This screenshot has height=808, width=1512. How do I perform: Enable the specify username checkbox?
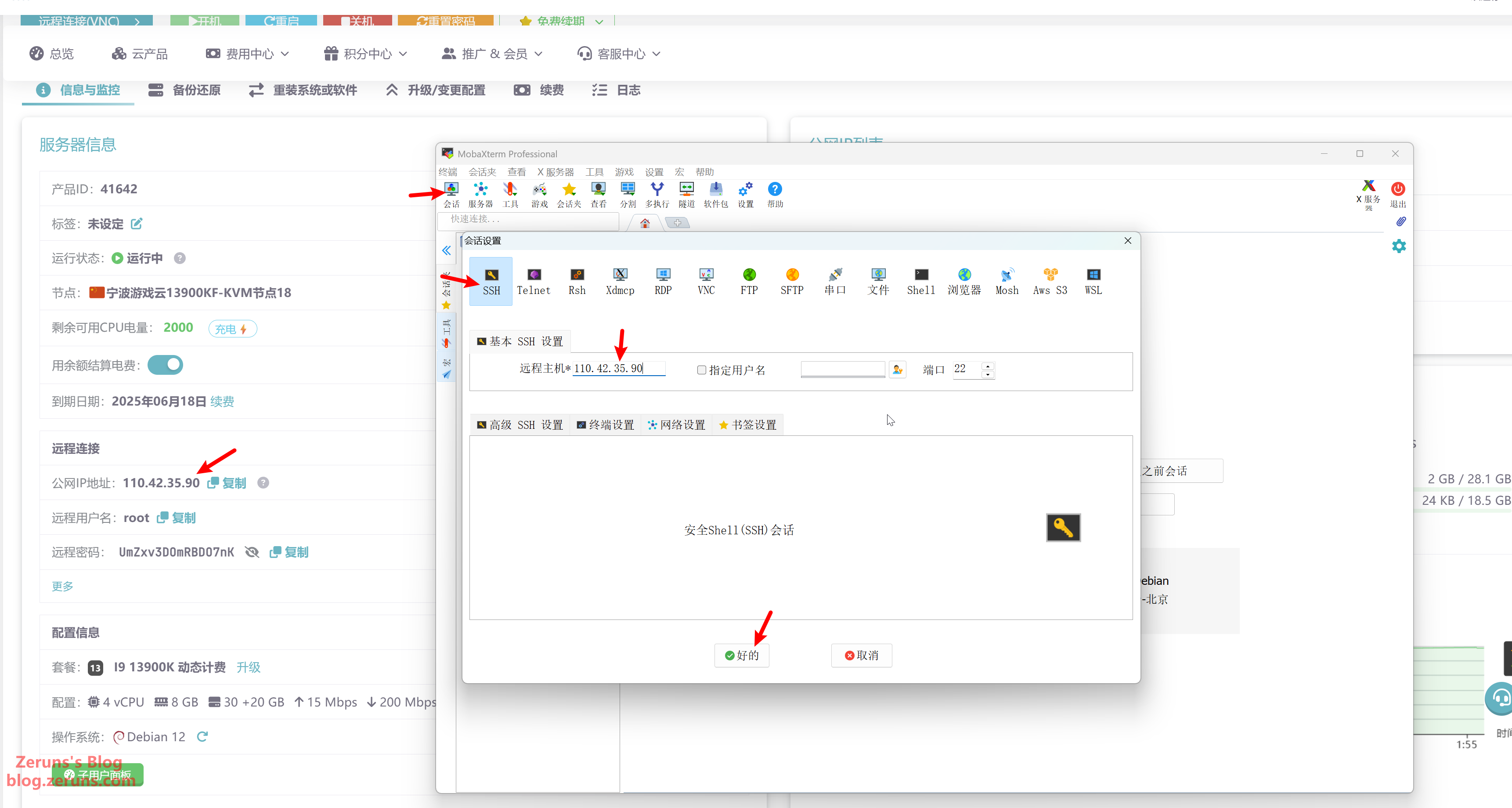pyautogui.click(x=701, y=370)
